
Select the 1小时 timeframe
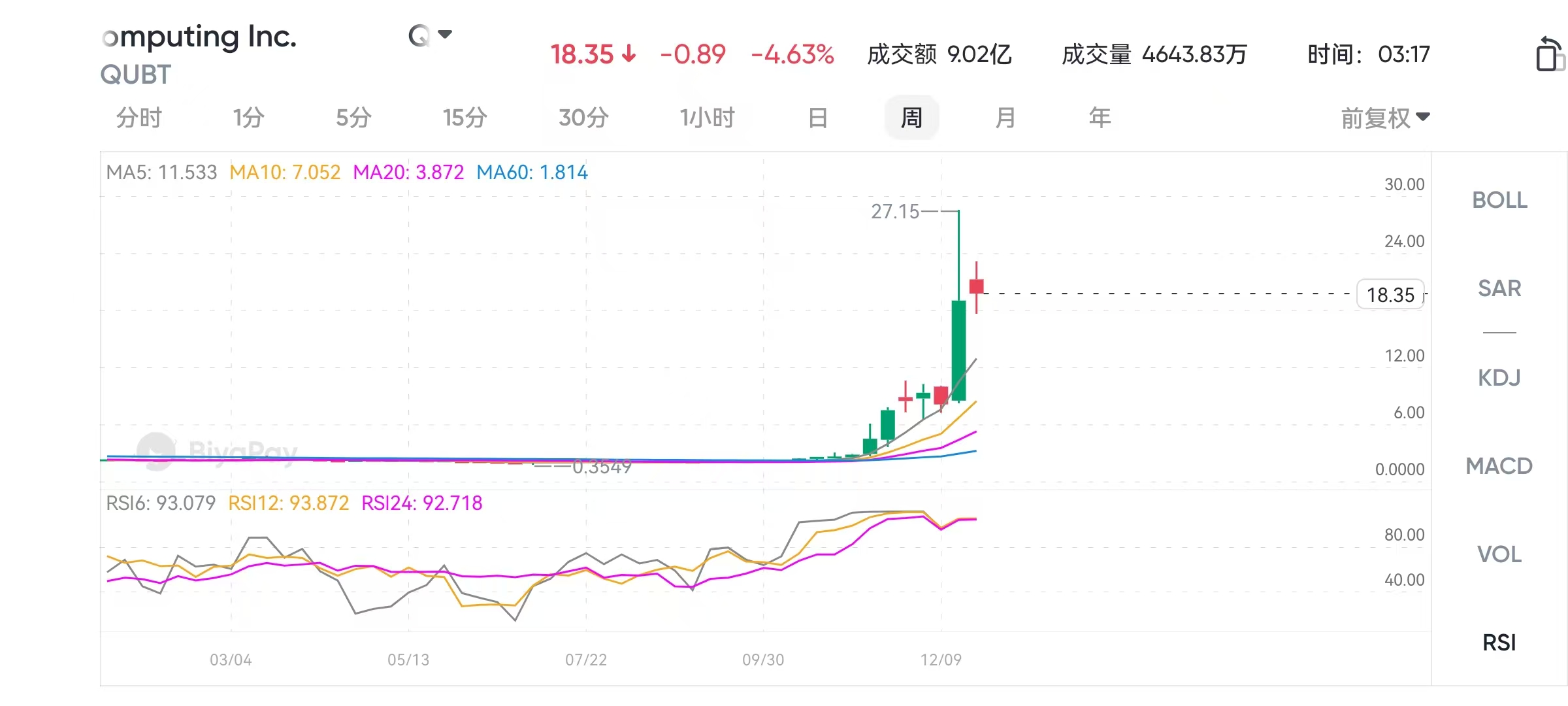point(708,118)
